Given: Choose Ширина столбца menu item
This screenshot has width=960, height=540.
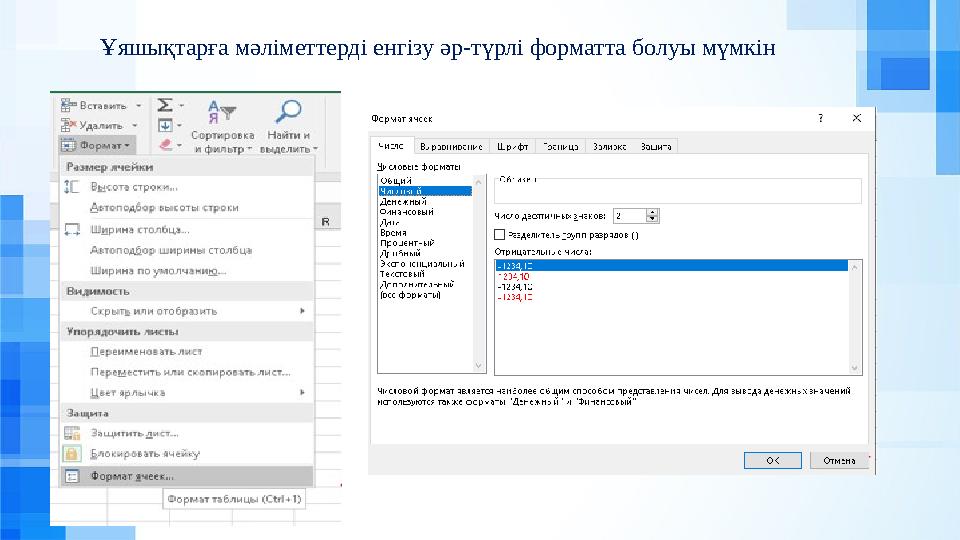Looking at the screenshot, I should (x=187, y=230).
